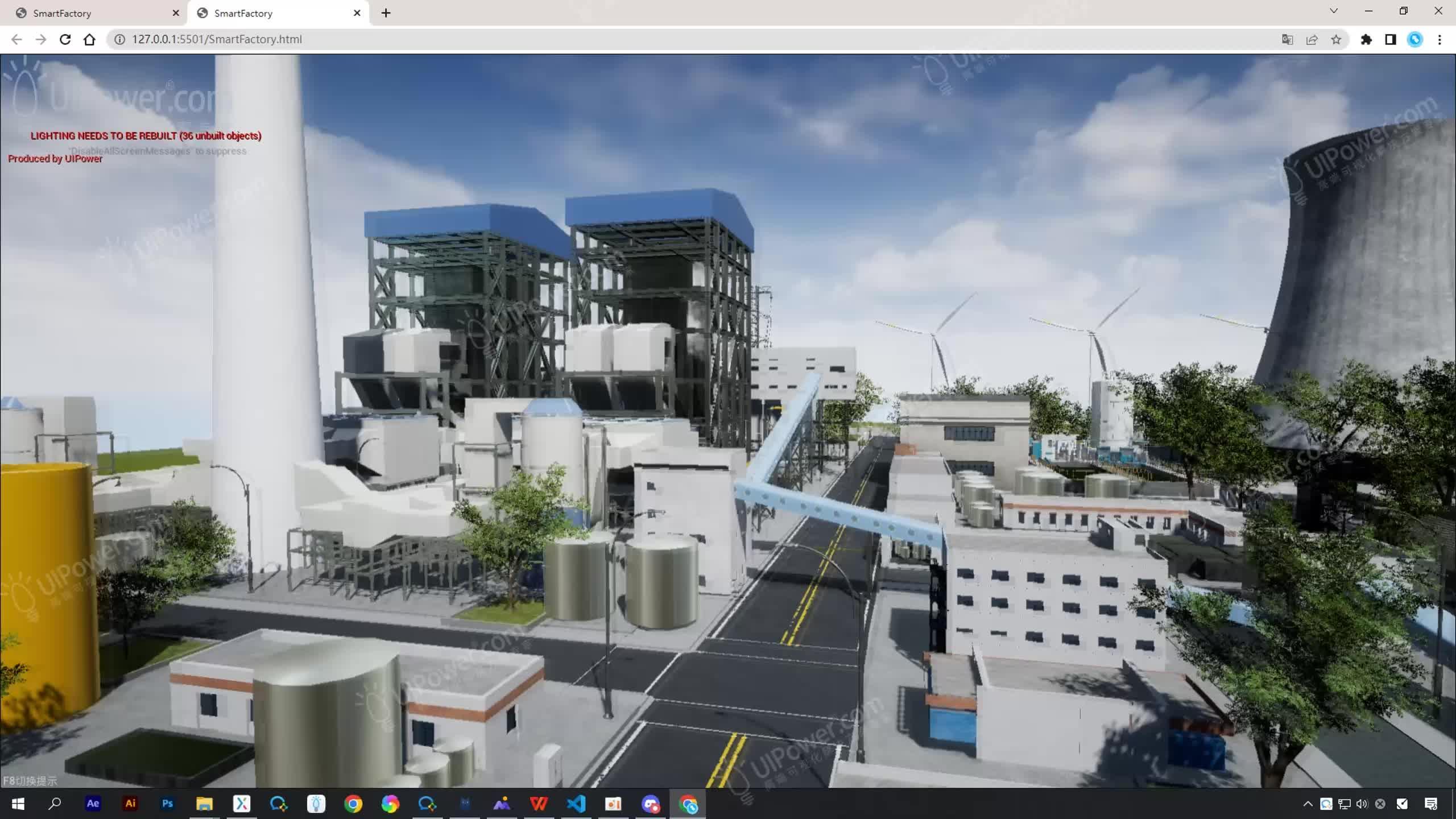Toggle the browser side panel
Screen dimensions: 1456x819
click(x=1389, y=39)
